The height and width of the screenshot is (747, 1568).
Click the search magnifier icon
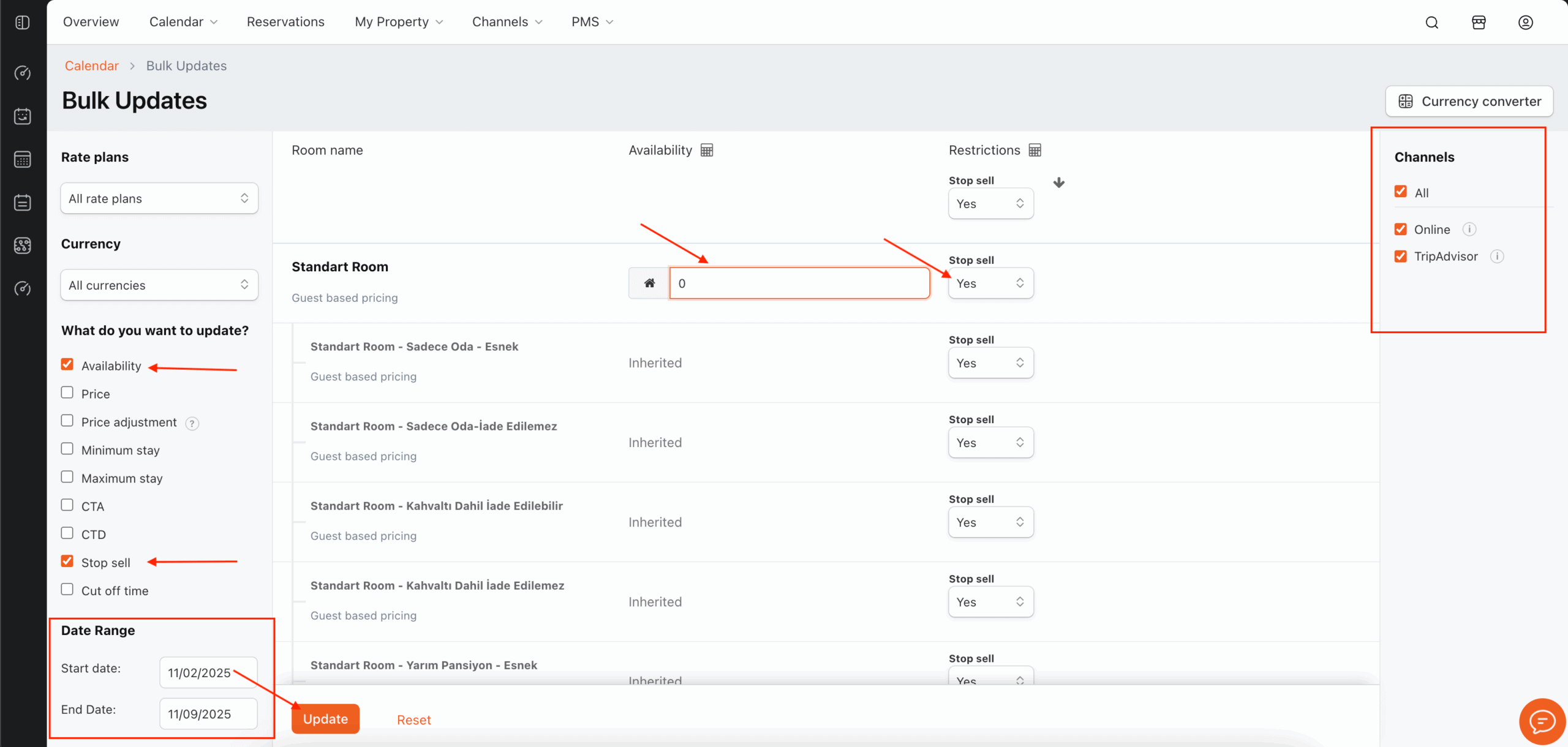(x=1431, y=23)
